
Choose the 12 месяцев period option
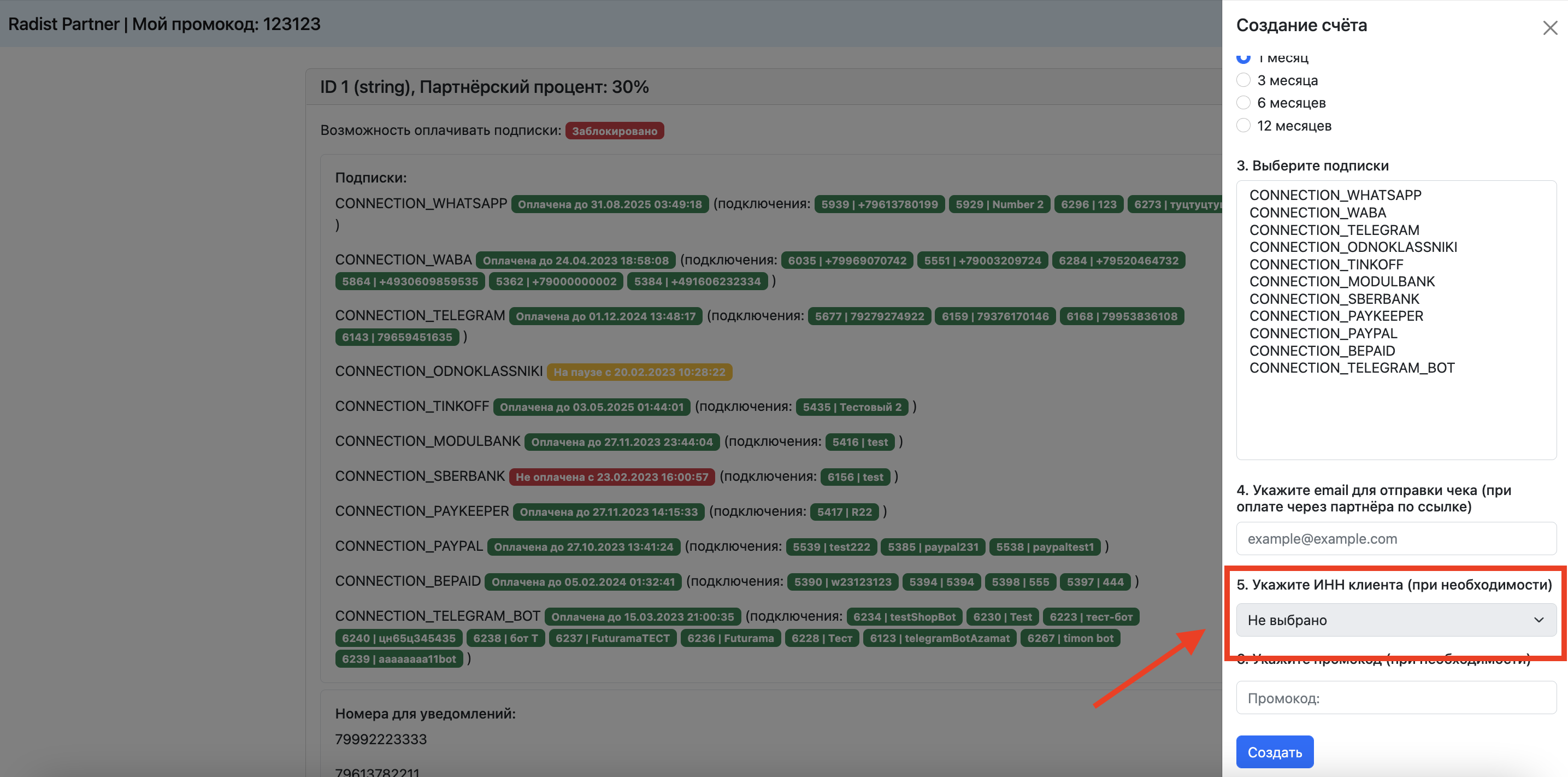coord(1243,126)
